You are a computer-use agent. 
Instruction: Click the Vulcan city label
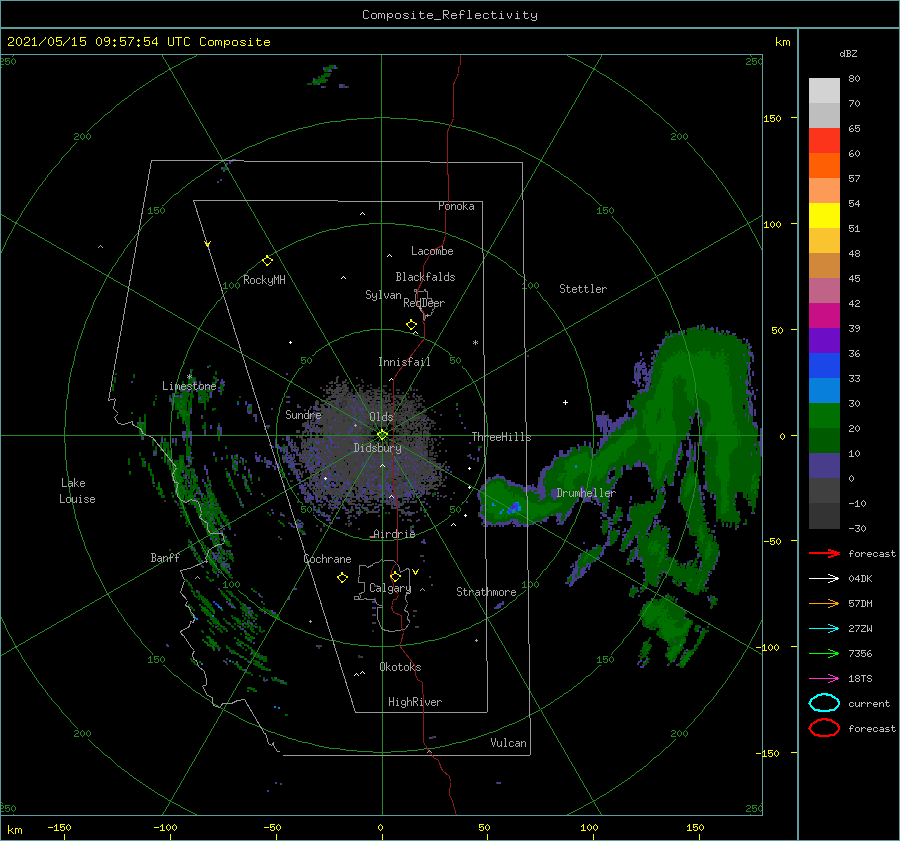[x=508, y=743]
